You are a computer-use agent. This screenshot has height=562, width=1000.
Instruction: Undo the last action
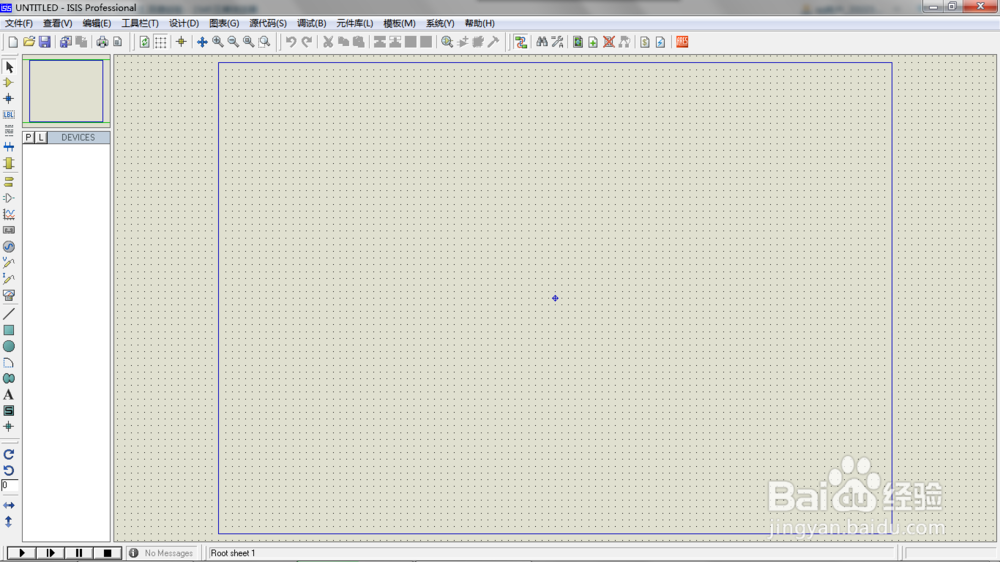(x=291, y=42)
